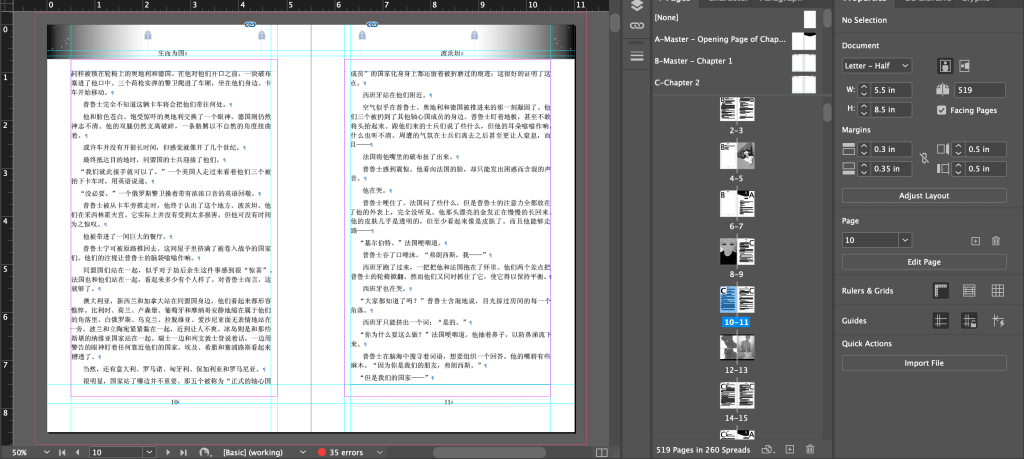The height and width of the screenshot is (459, 1024).
Task: Select landscape orientation icon
Action: [965, 66]
